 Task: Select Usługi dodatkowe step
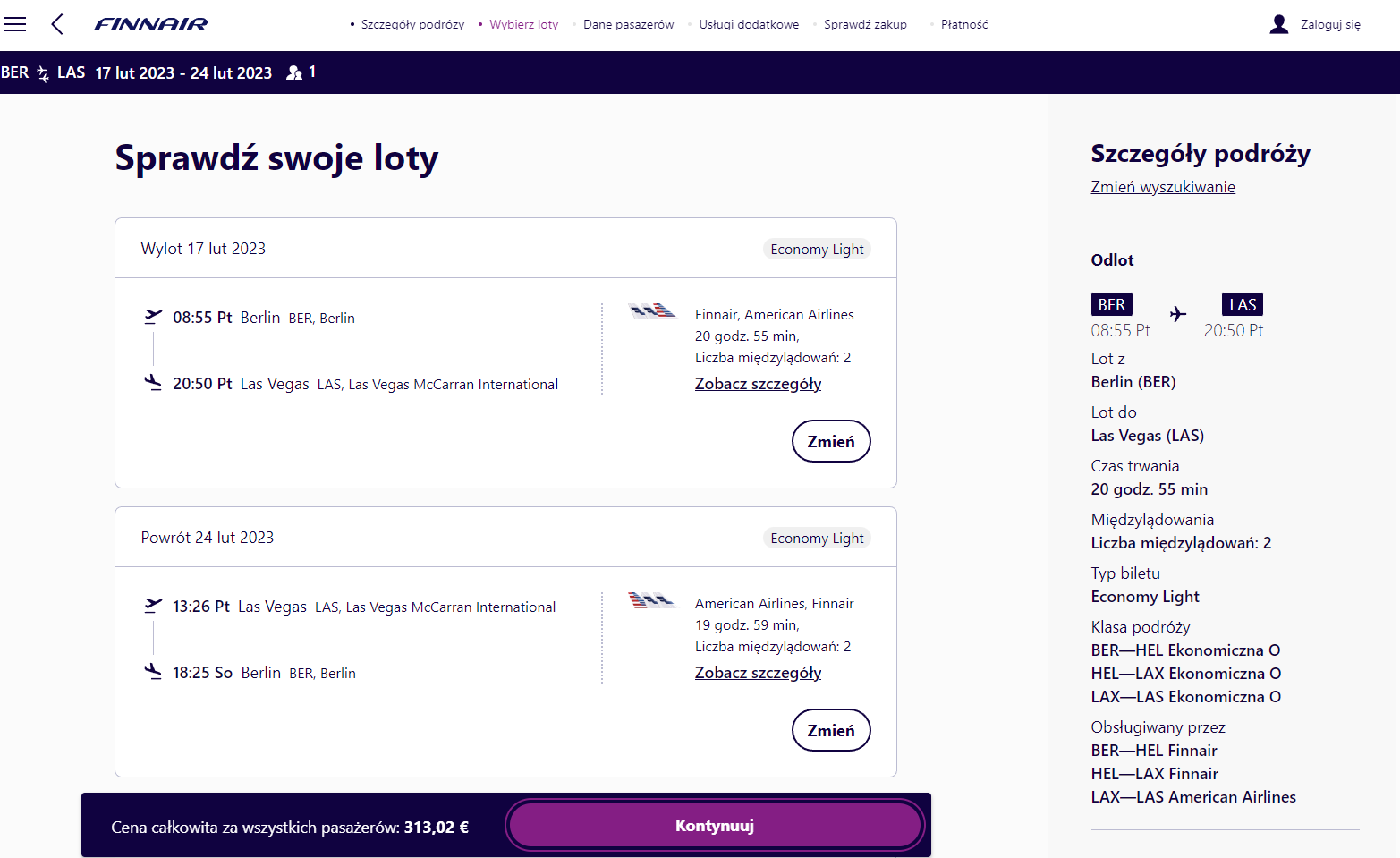point(749,24)
